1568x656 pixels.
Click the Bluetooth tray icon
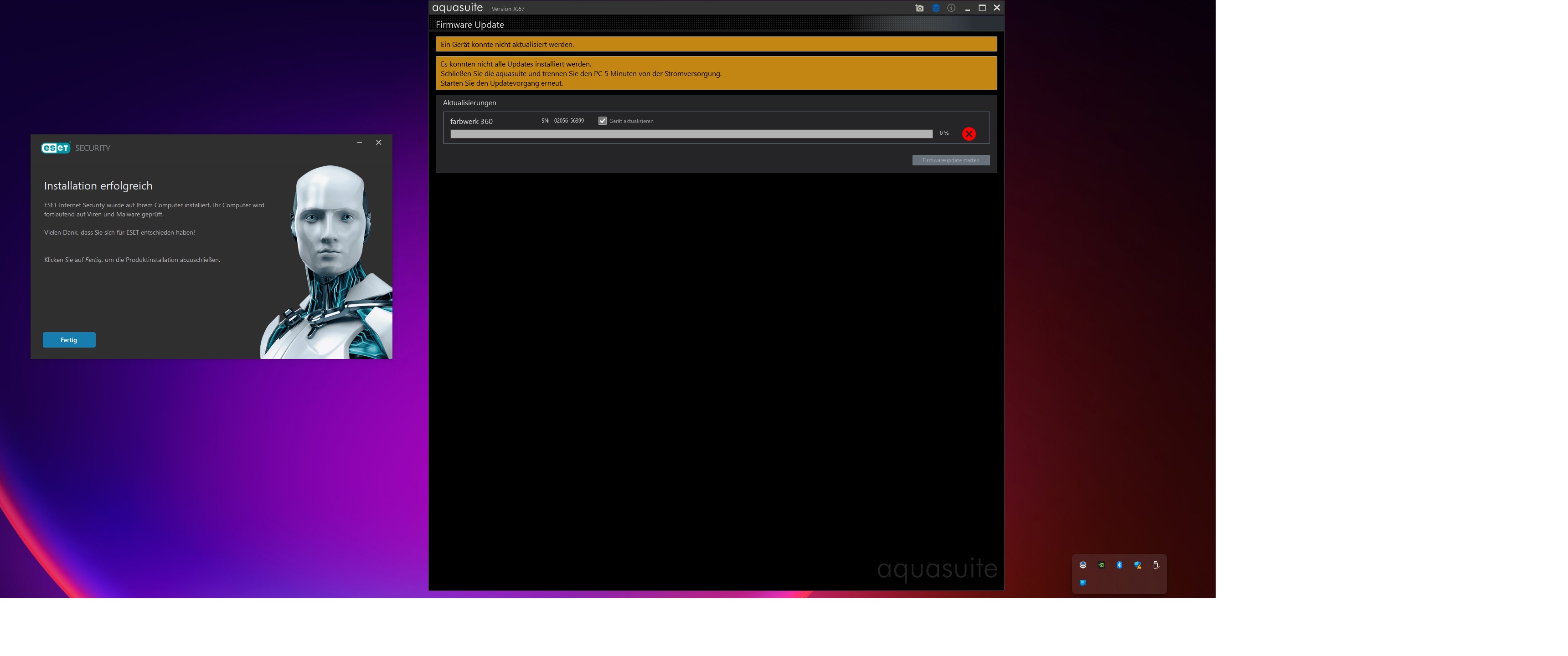[1119, 565]
